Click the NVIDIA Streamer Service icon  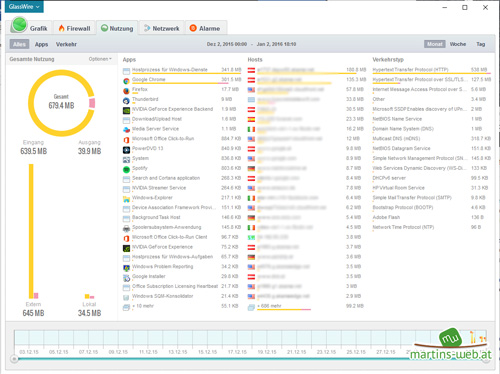click(x=126, y=189)
